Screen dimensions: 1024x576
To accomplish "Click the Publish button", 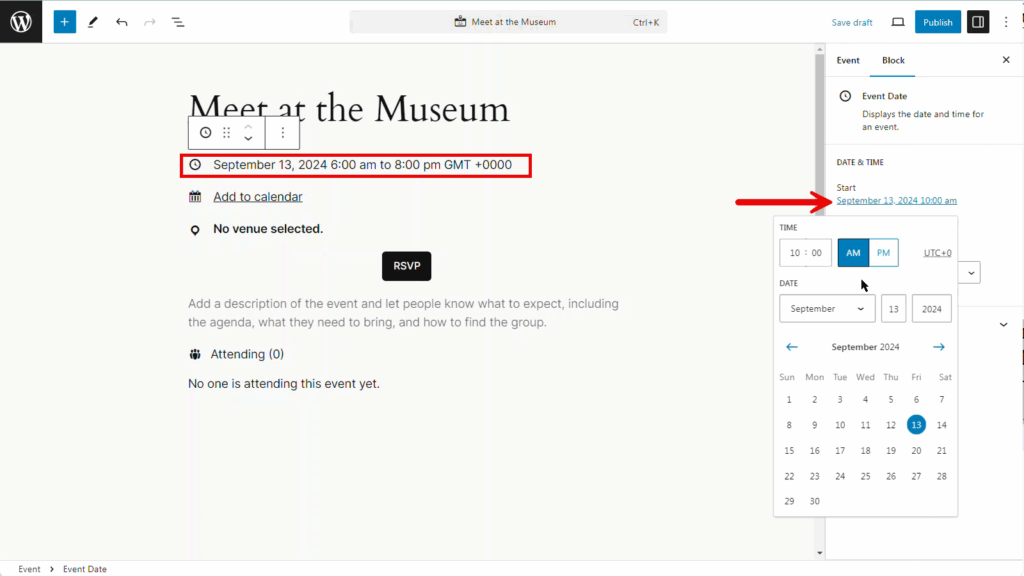I will [937, 22].
